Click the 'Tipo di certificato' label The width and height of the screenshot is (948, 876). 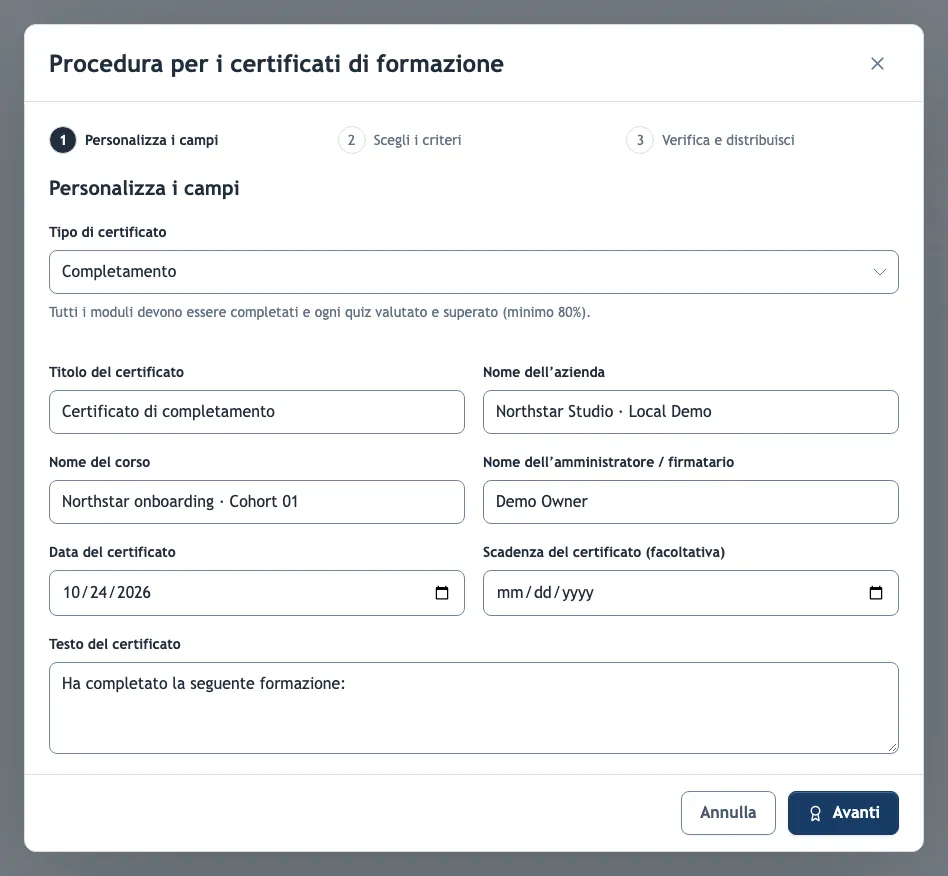click(x=108, y=232)
